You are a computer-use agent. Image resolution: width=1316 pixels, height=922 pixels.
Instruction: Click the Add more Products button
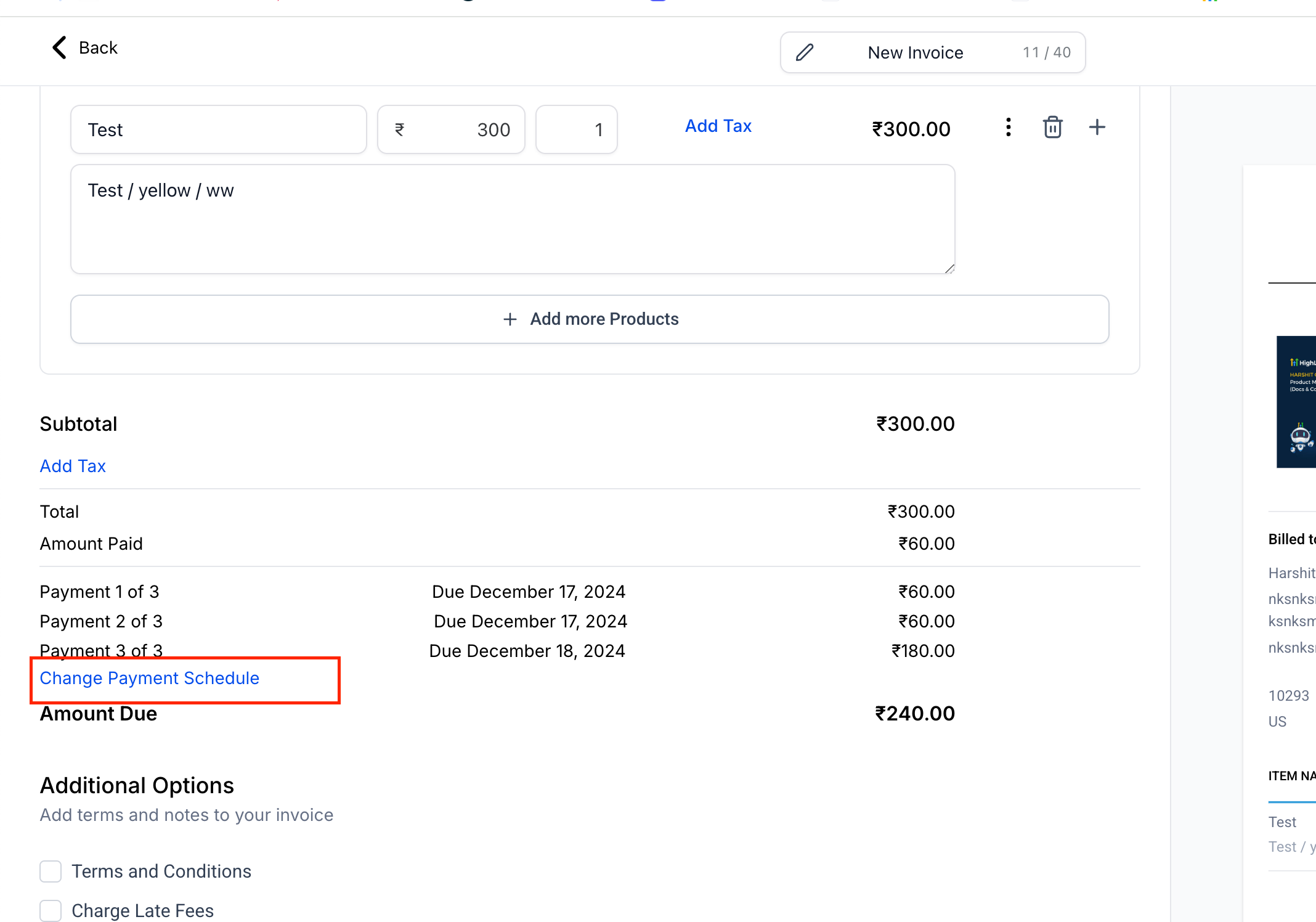[x=604, y=319]
